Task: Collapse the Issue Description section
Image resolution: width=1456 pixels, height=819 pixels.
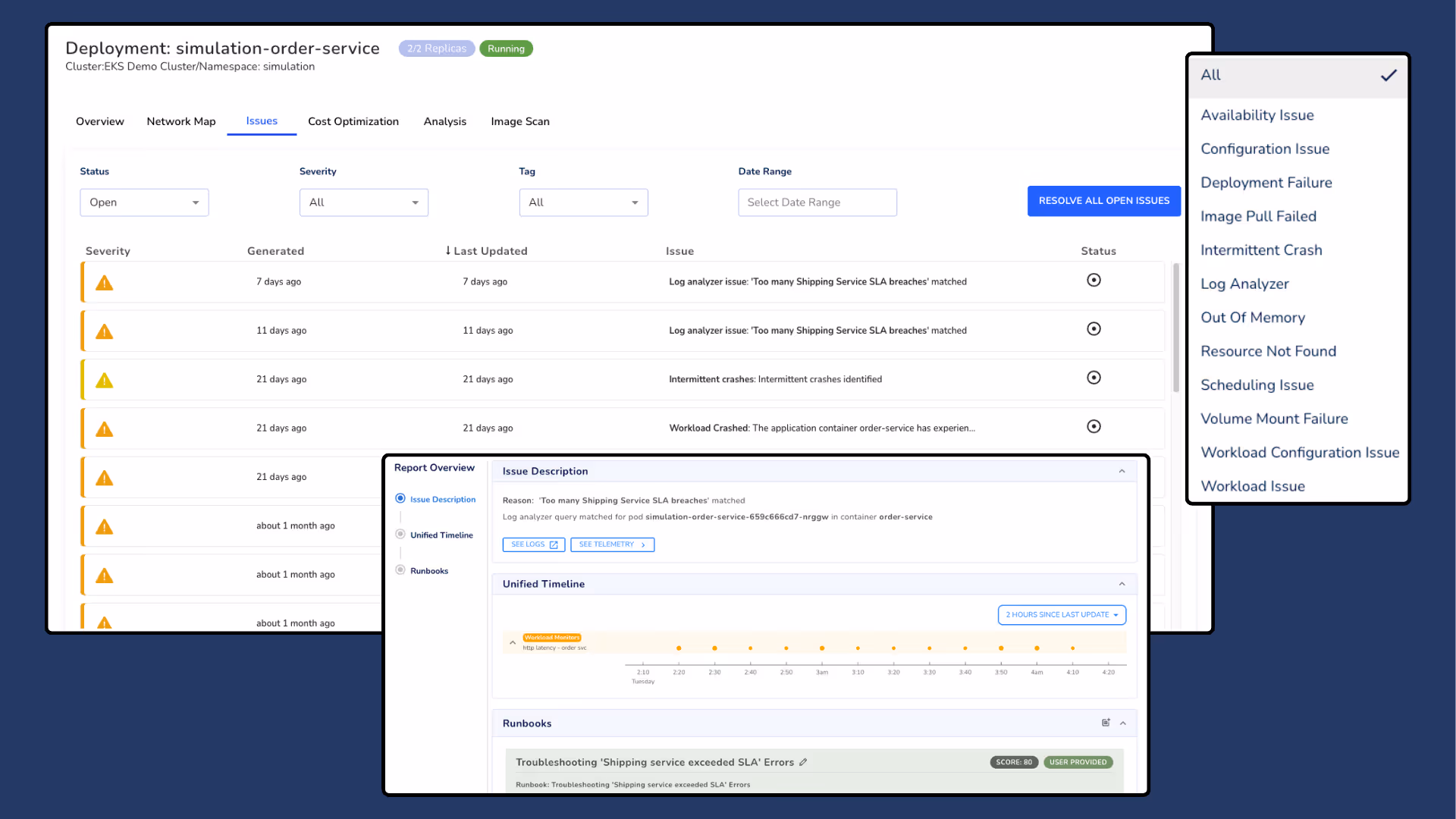Action: 1122,471
